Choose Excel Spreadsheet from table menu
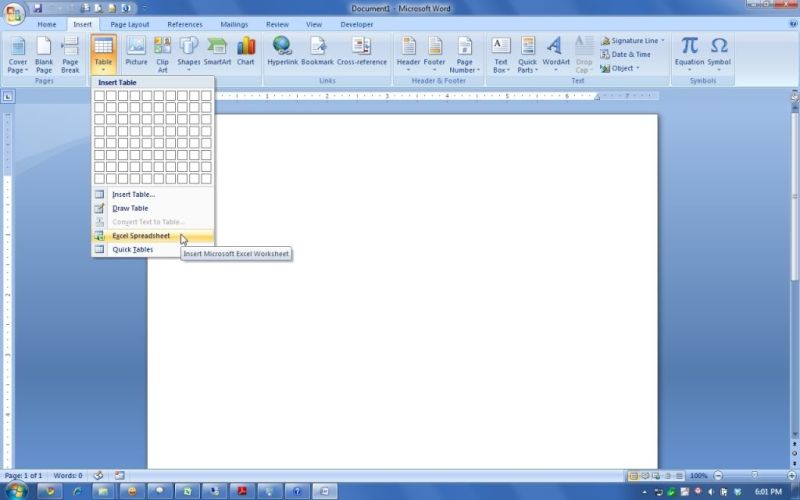The width and height of the screenshot is (800, 500). pos(153,236)
